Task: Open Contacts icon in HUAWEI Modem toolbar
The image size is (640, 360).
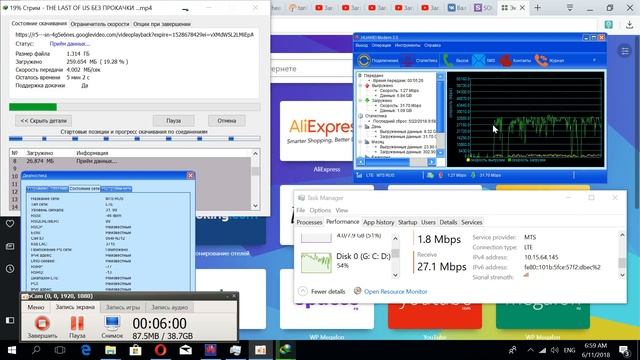Action: [505, 60]
